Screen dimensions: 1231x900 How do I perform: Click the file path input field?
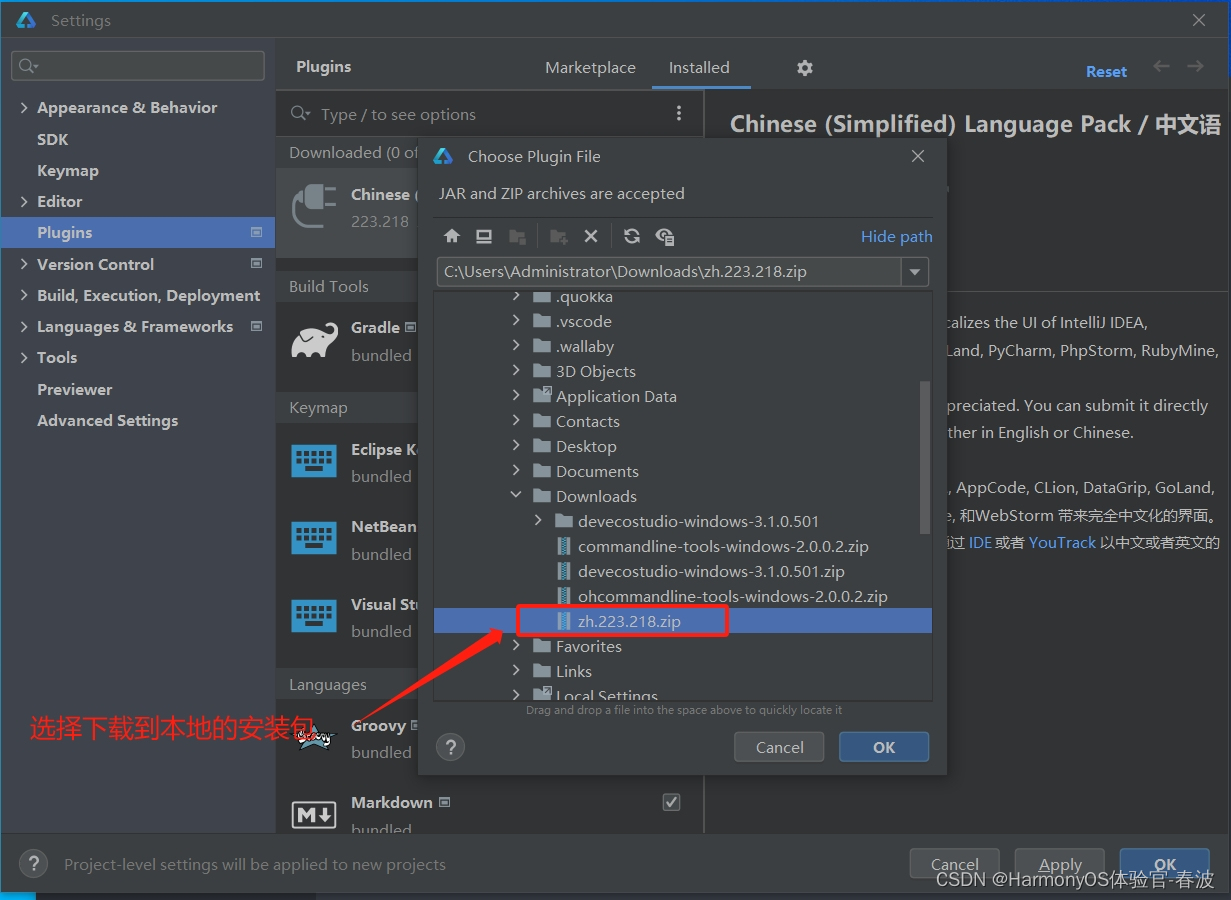[x=669, y=272]
